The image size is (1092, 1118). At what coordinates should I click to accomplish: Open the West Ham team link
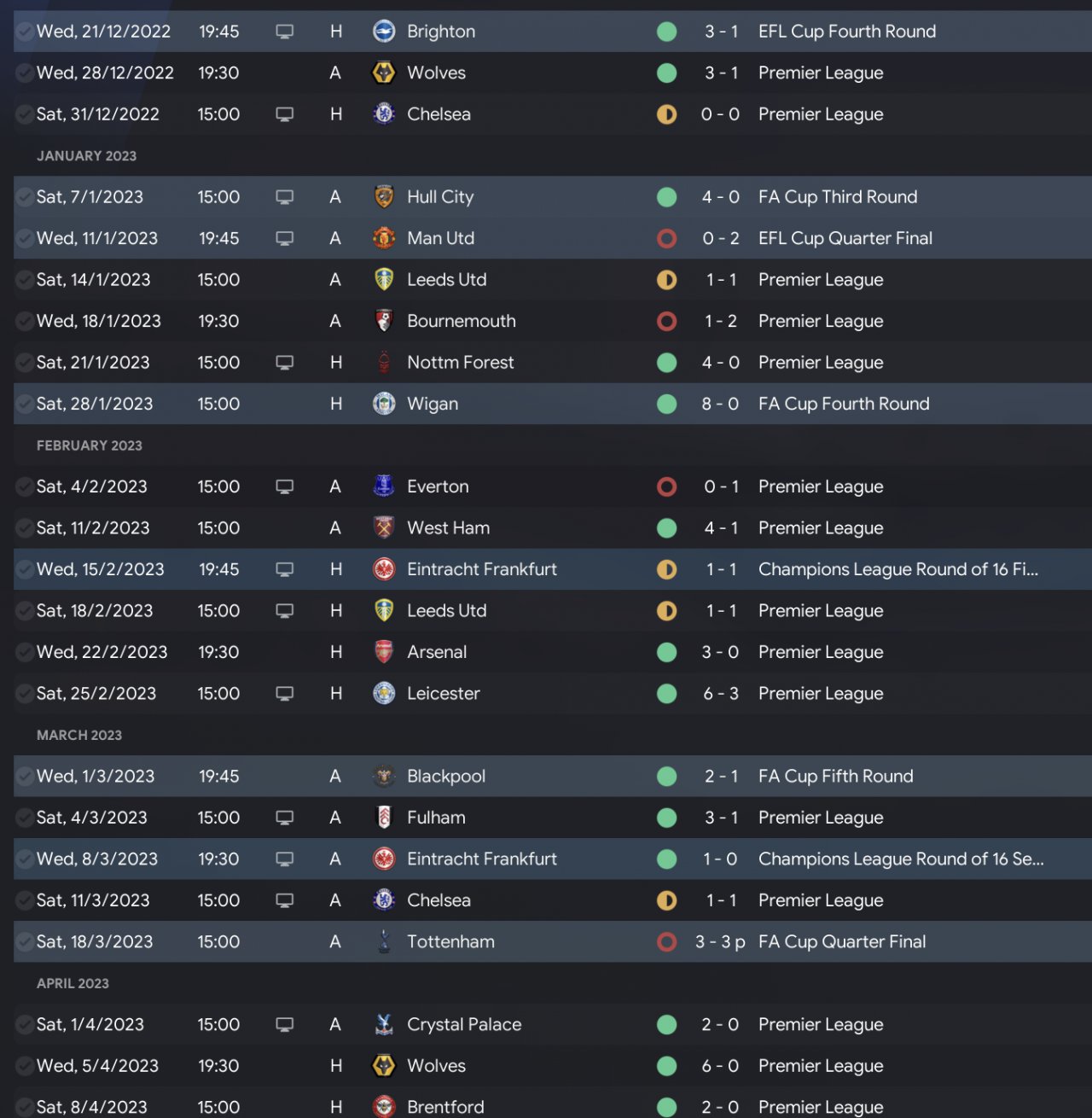click(448, 528)
